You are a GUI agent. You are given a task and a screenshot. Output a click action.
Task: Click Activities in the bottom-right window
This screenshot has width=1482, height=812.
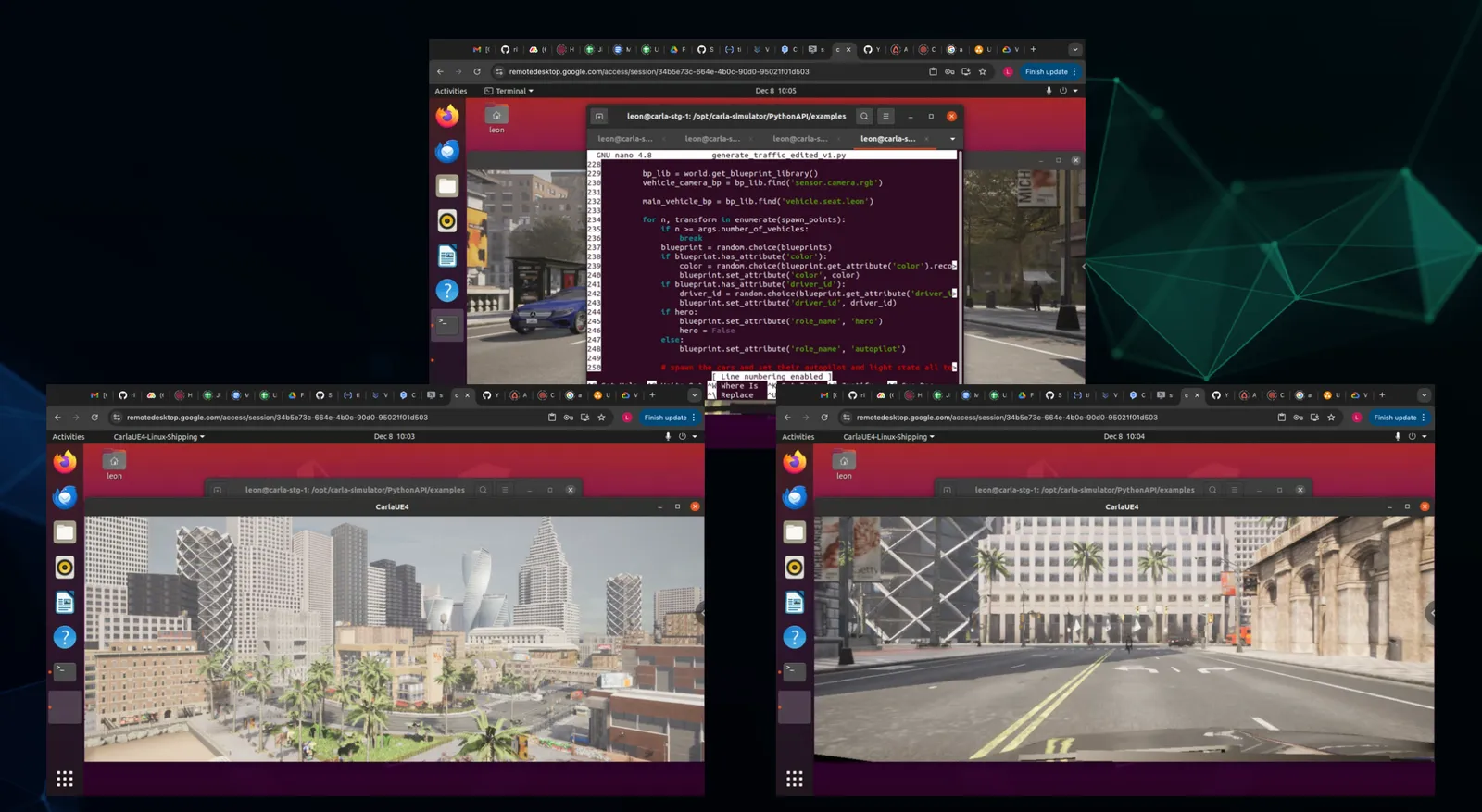point(798,437)
